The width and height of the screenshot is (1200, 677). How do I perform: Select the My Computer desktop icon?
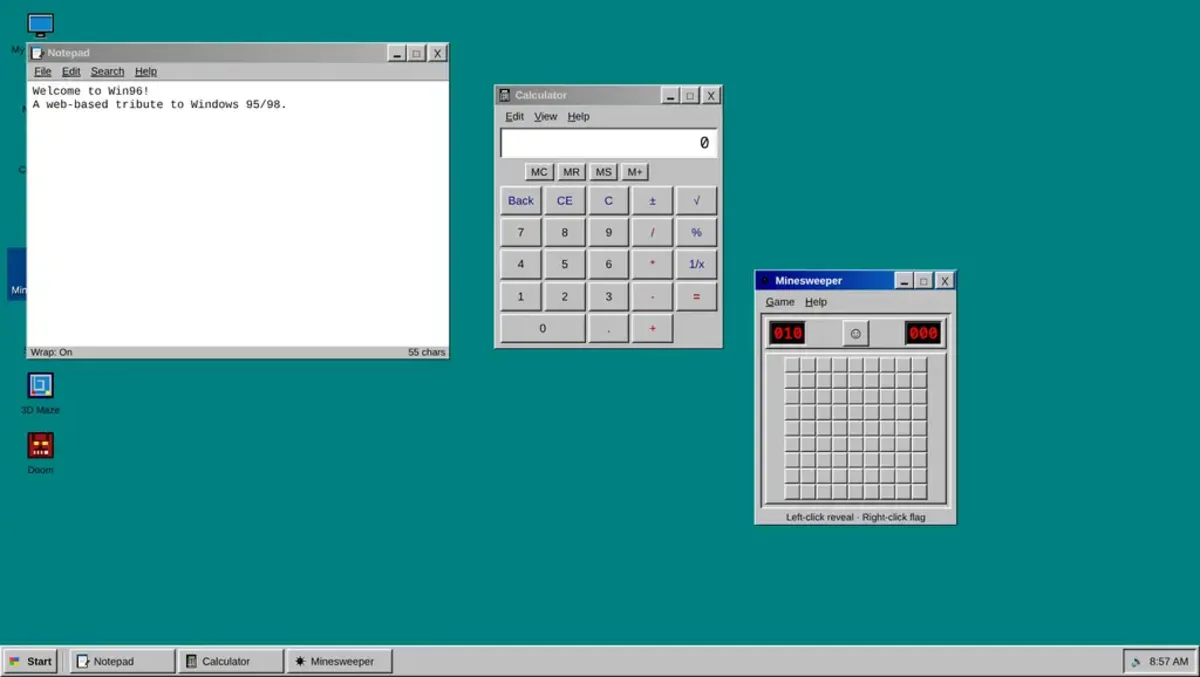(40, 25)
